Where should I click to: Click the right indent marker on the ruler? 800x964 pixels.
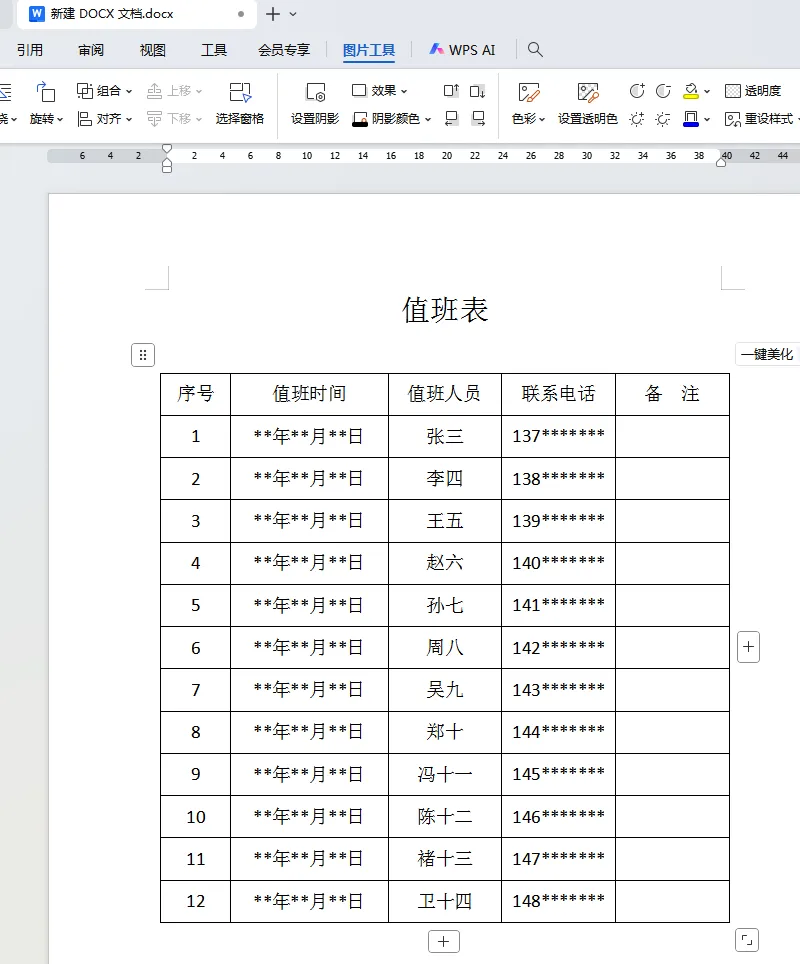click(x=721, y=162)
